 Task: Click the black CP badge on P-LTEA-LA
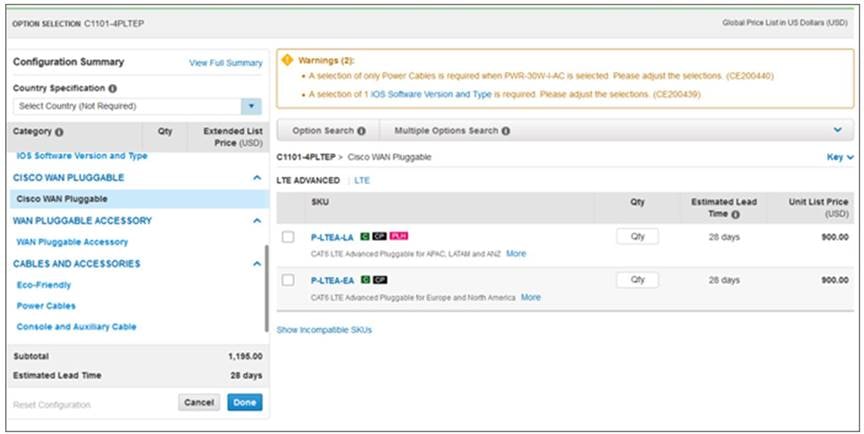(379, 236)
